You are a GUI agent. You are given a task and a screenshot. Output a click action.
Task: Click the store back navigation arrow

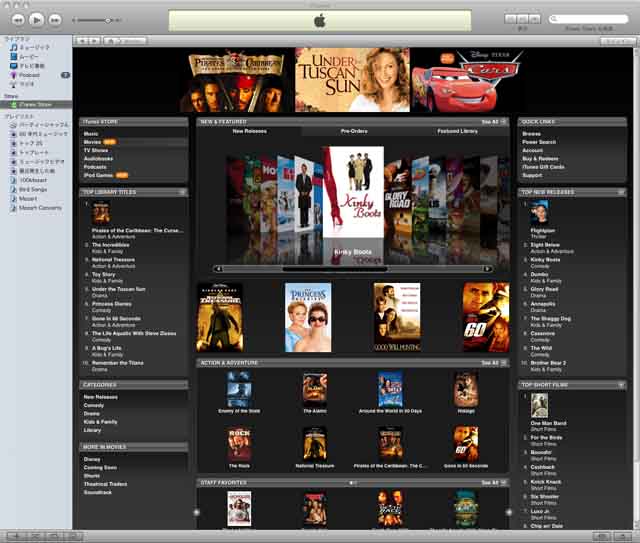click(x=83, y=41)
